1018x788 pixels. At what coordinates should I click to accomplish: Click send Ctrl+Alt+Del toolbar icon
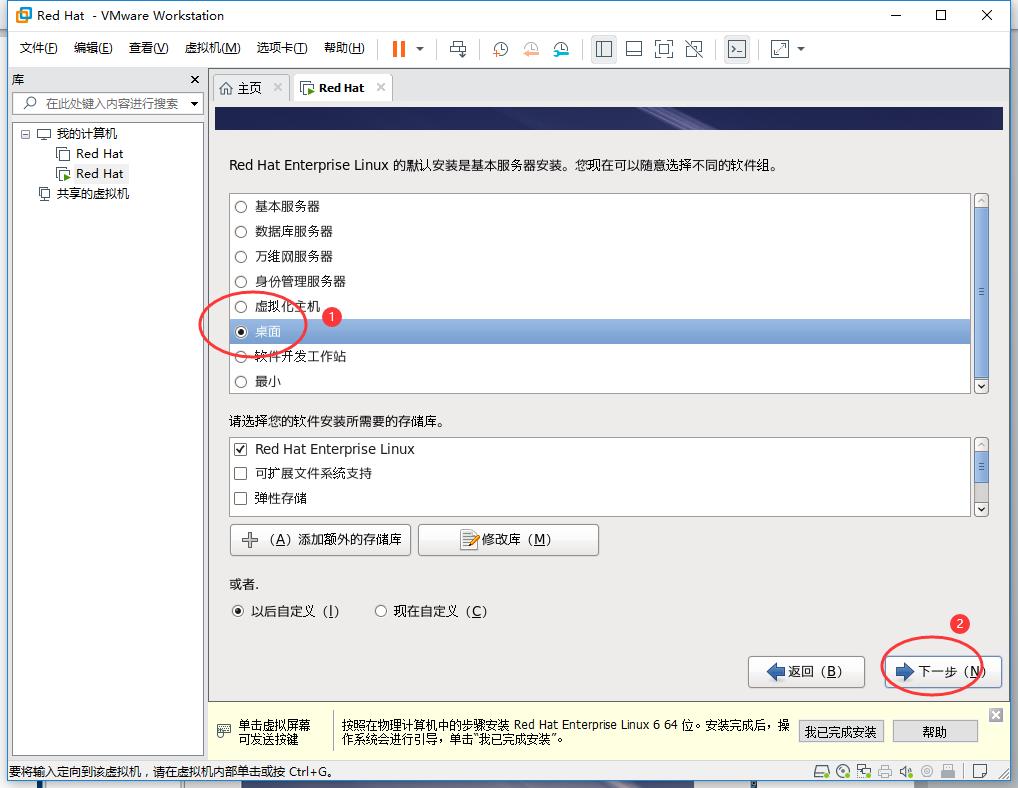click(458, 49)
